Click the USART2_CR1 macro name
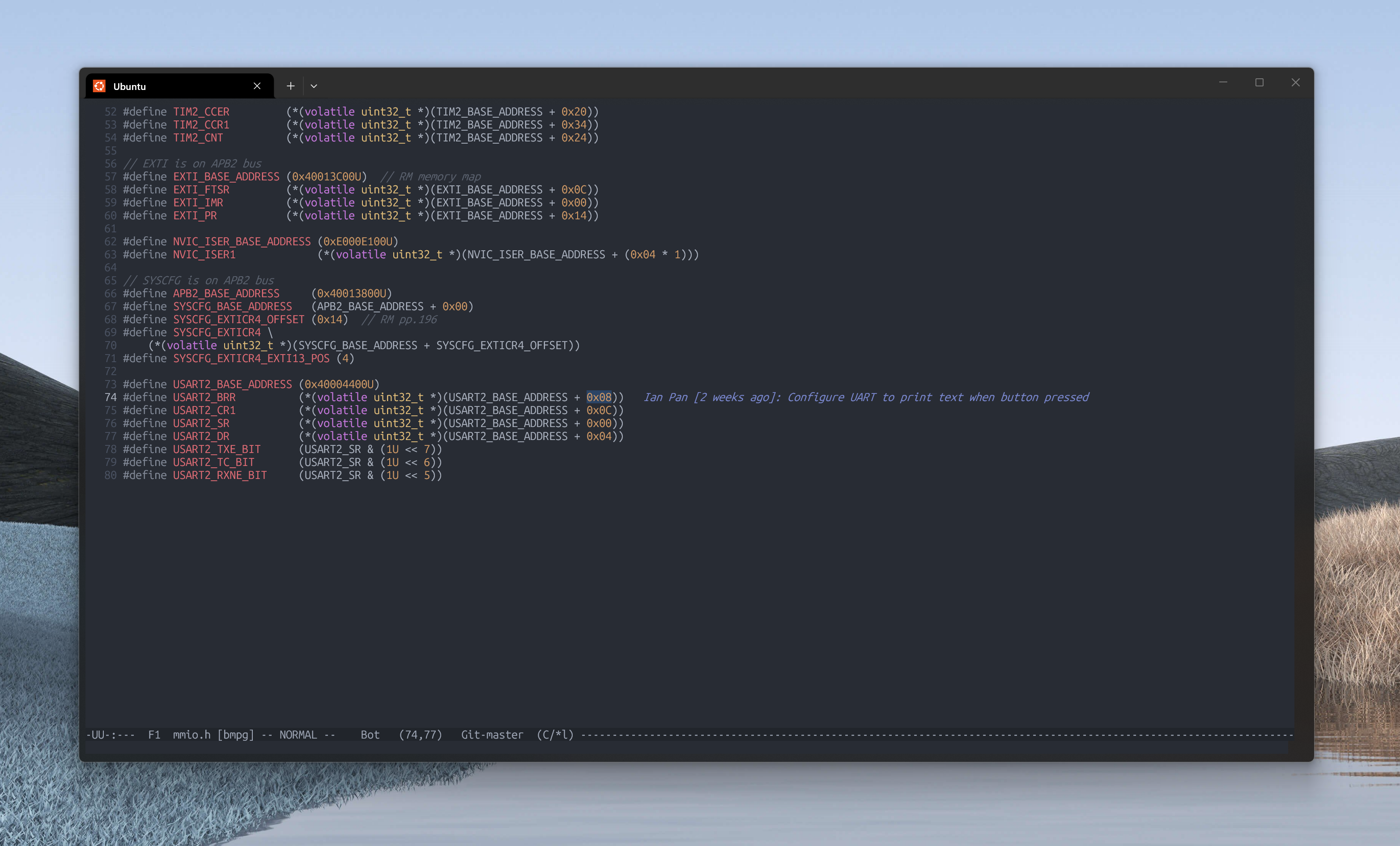The height and width of the screenshot is (846, 1400). 204,411
